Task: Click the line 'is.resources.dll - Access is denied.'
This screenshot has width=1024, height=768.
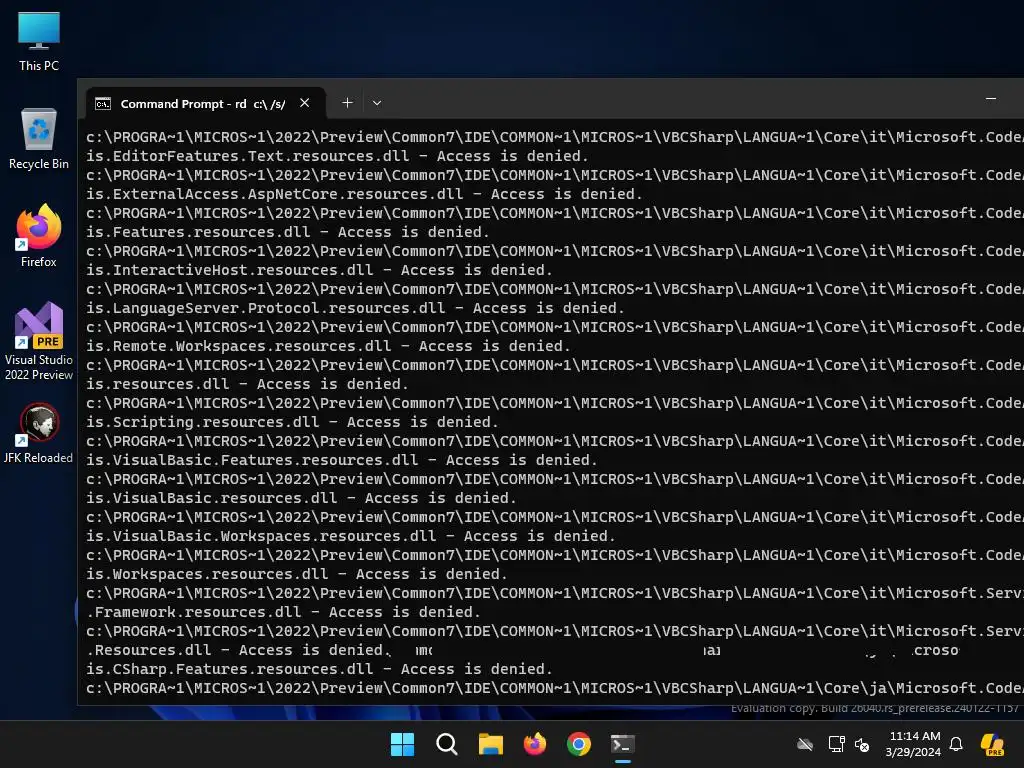Action: [x=248, y=384]
